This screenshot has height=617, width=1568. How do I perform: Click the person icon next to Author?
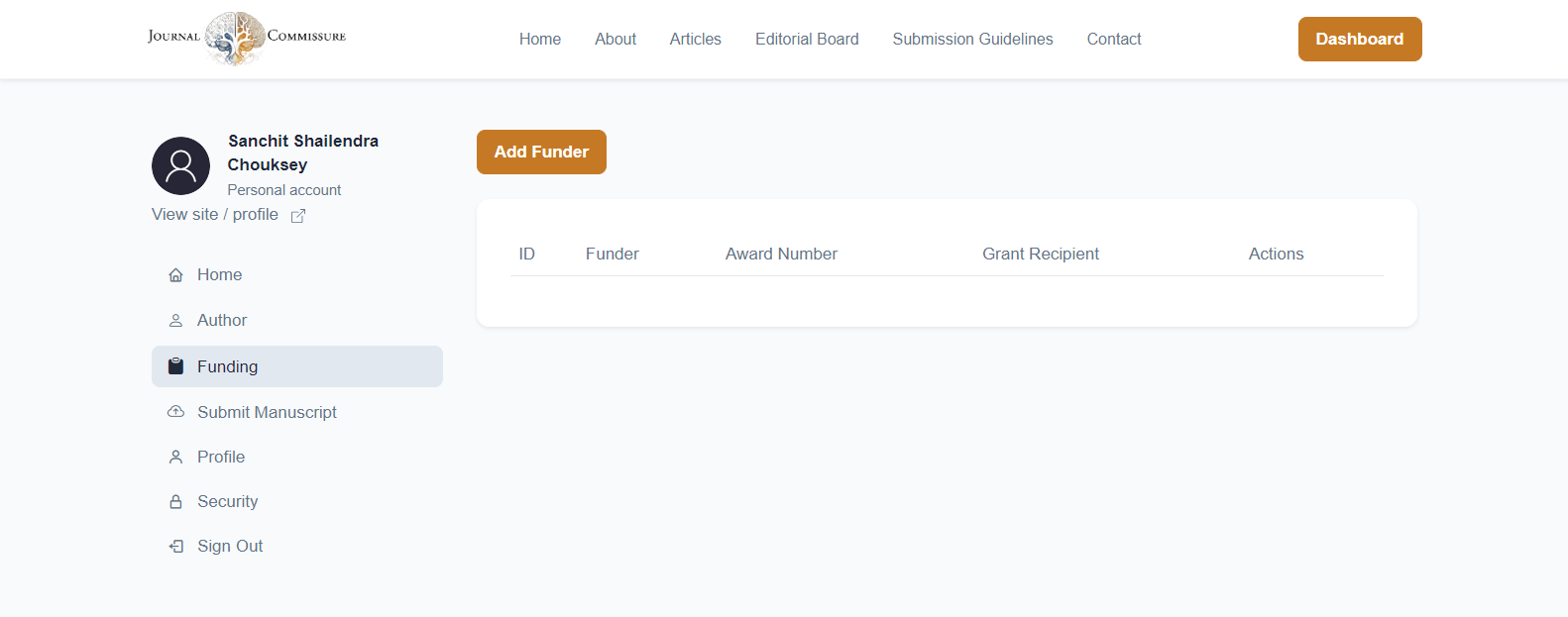175,321
